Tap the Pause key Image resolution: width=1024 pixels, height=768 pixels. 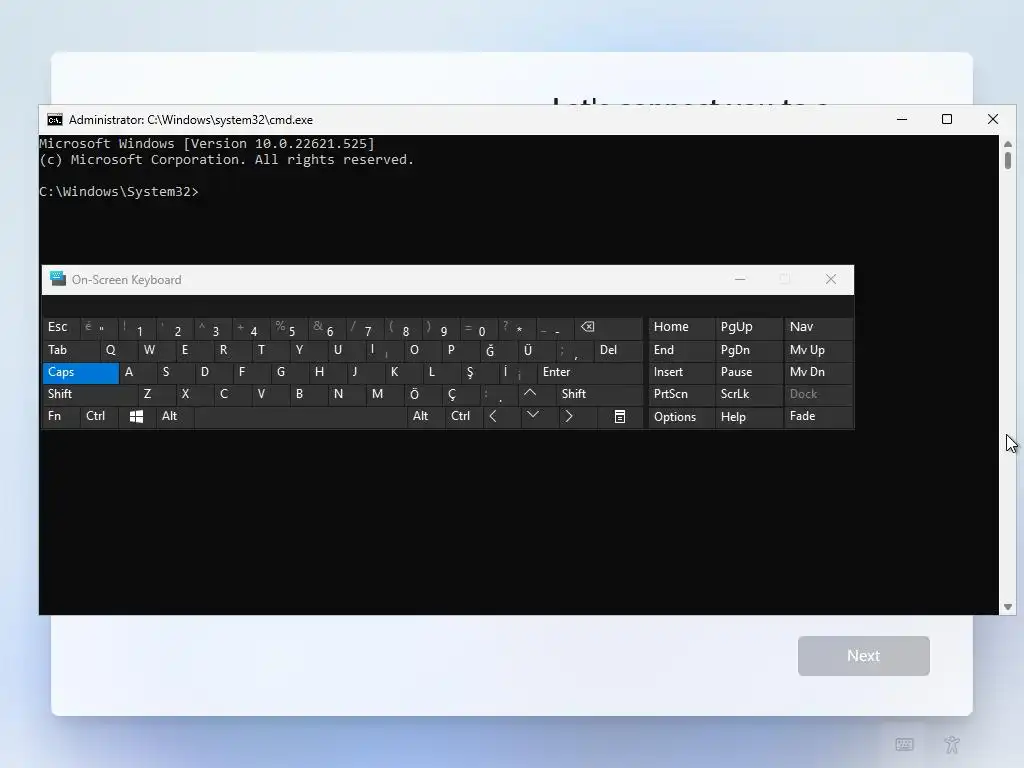point(748,372)
